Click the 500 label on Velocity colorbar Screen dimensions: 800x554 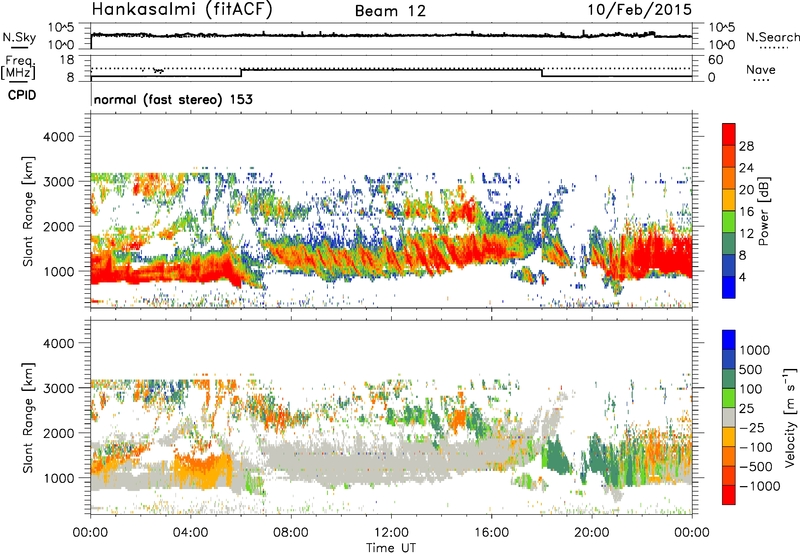click(x=751, y=370)
